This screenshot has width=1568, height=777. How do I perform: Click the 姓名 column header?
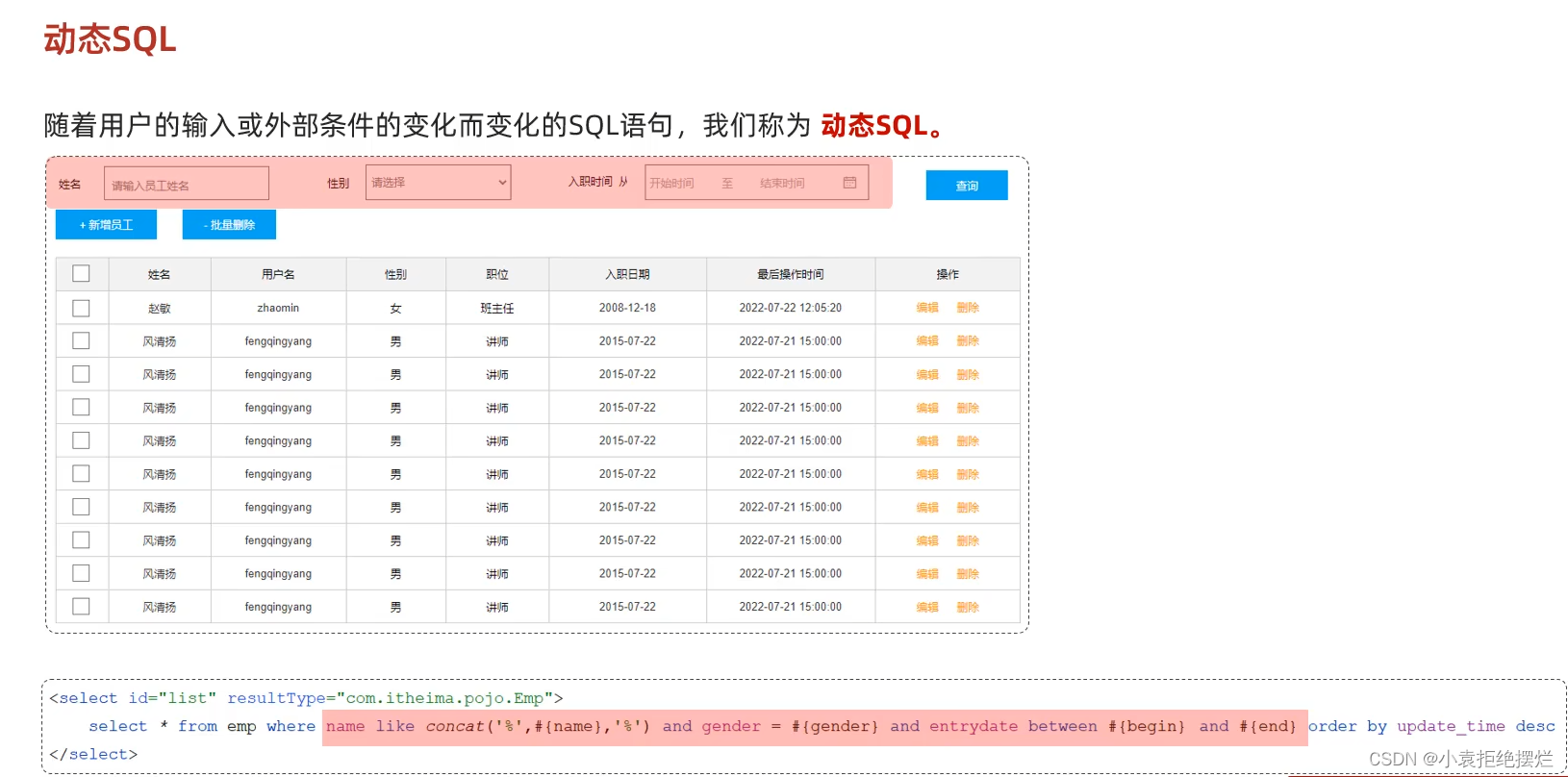point(160,274)
